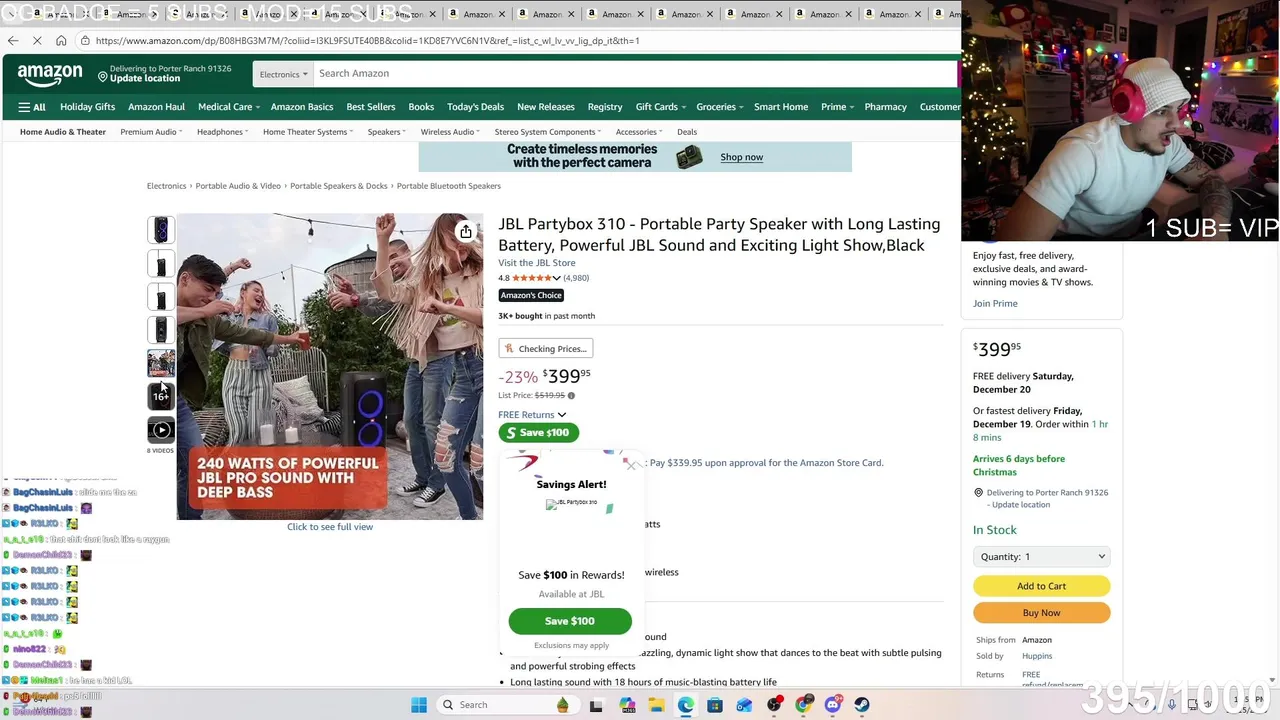Expand star rating breakdown arrow
The image size is (1280, 720).
[556, 278]
